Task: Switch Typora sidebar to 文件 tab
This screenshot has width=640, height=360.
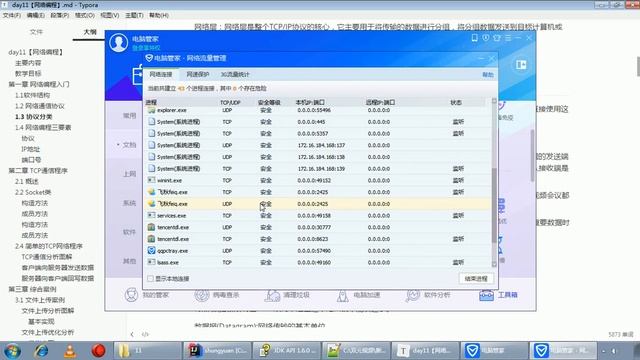Action: tap(36, 32)
